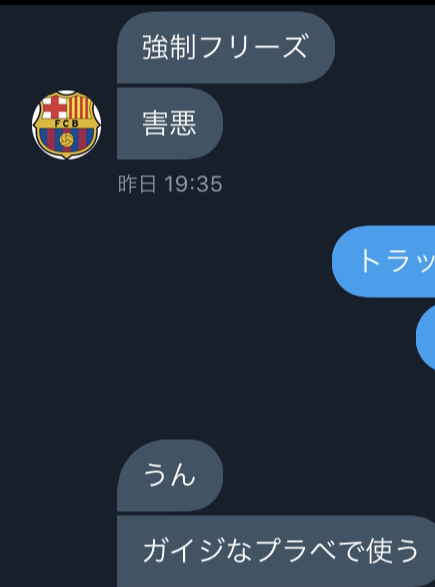435x587 pixels.
Task: Tap the golden ball in the FCB crest
Action: click(x=67, y=140)
